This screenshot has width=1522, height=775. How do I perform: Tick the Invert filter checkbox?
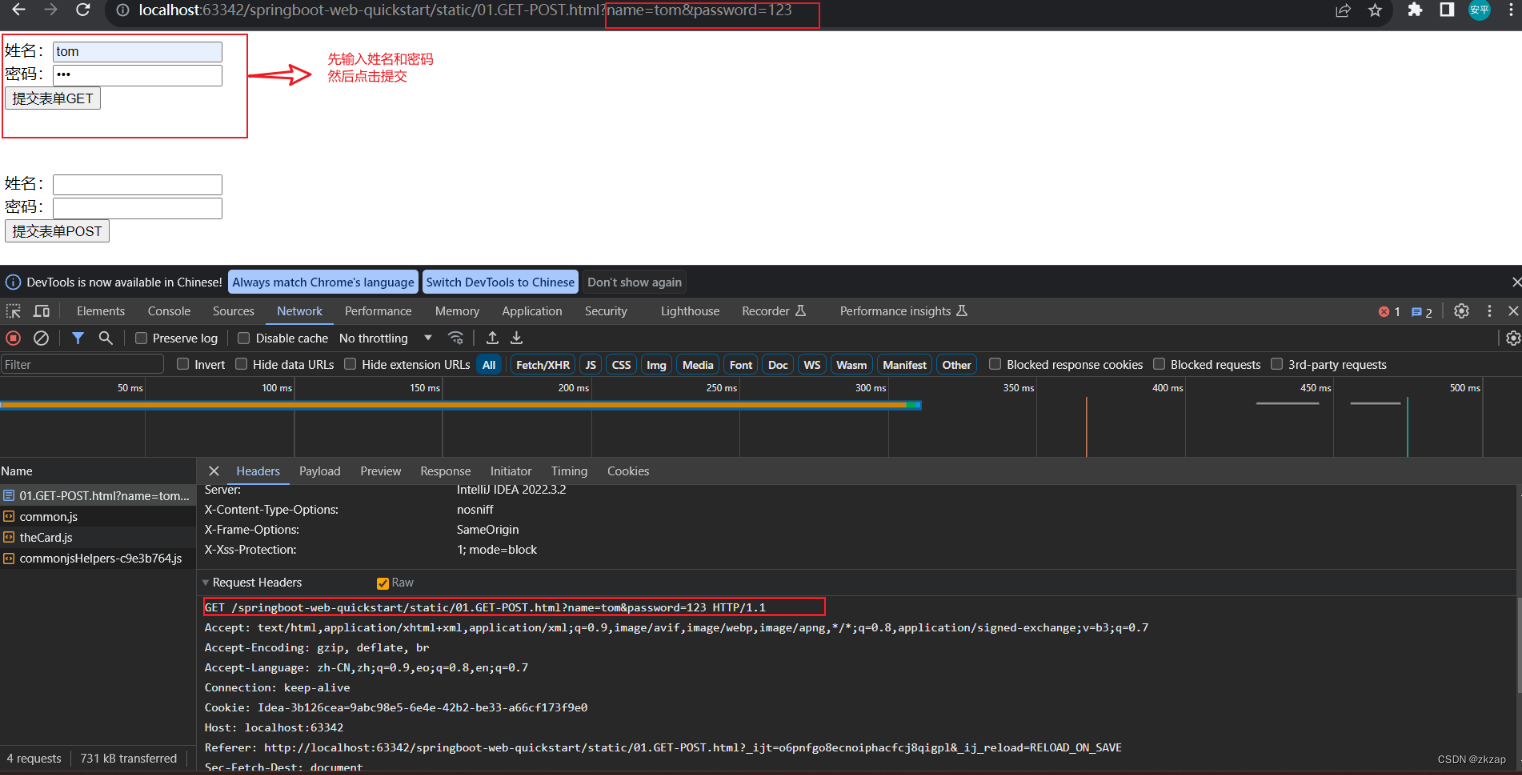pos(183,364)
